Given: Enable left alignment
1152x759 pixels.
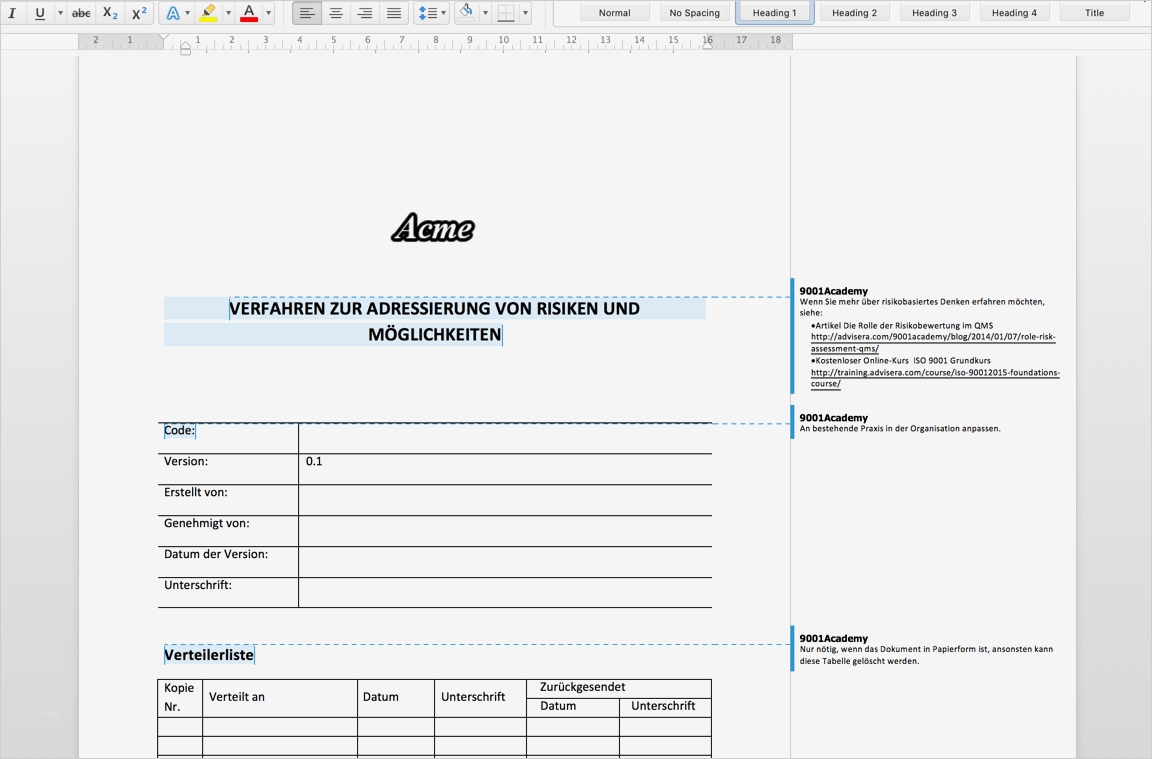Looking at the screenshot, I should pos(307,13).
